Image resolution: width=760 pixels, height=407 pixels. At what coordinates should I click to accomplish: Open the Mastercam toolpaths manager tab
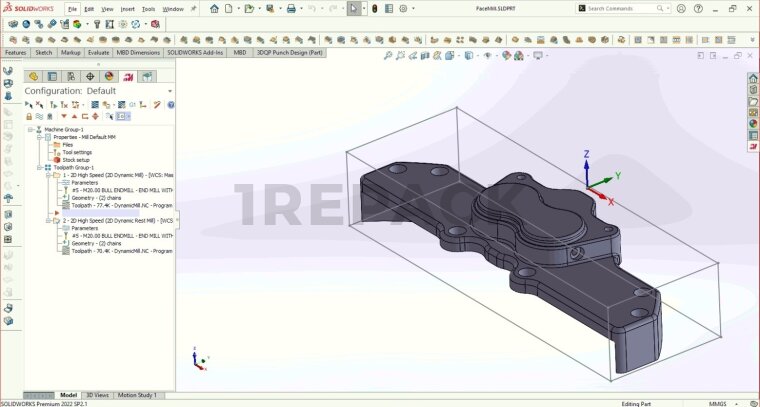click(128, 76)
